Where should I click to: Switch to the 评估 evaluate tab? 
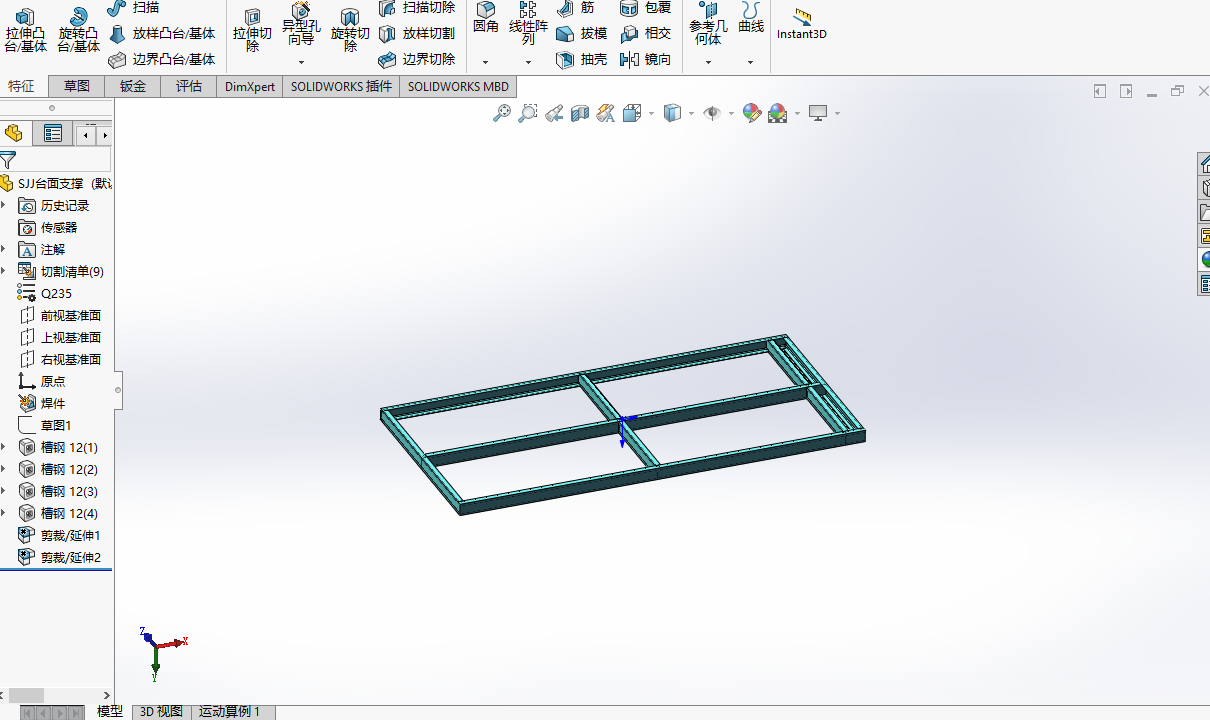[189, 86]
